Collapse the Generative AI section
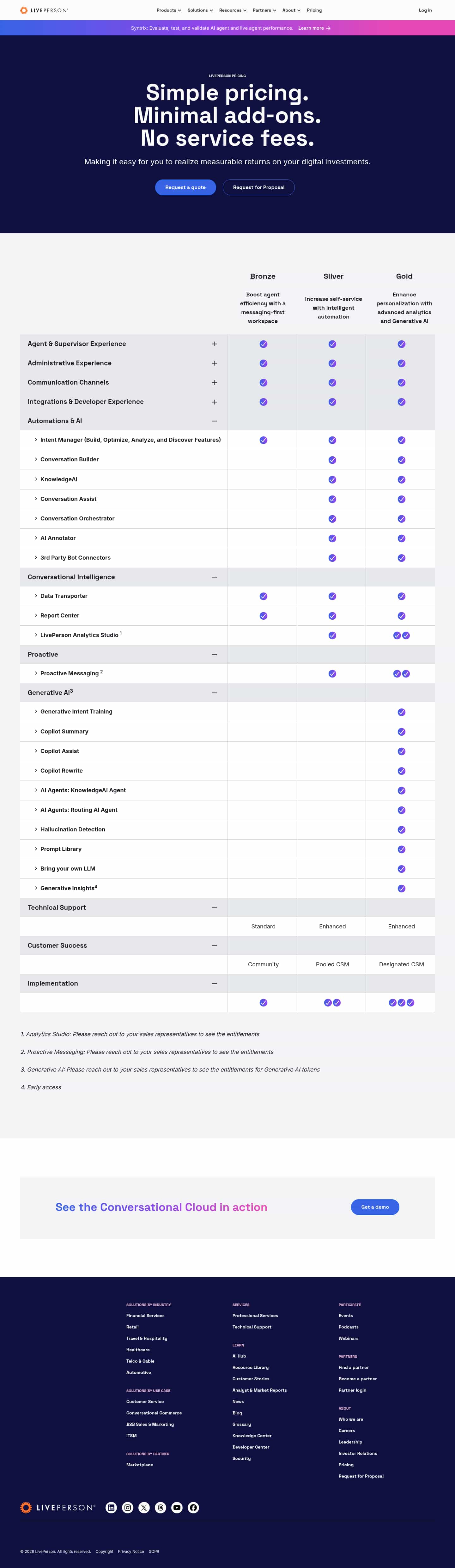Screen dimensions: 455x1568 tap(214, 693)
